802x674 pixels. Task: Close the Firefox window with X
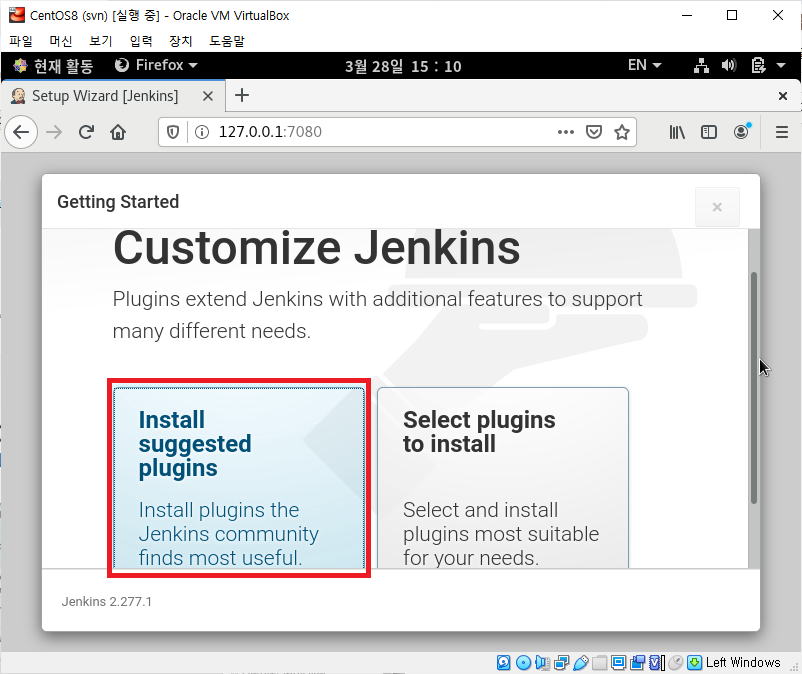[782, 96]
